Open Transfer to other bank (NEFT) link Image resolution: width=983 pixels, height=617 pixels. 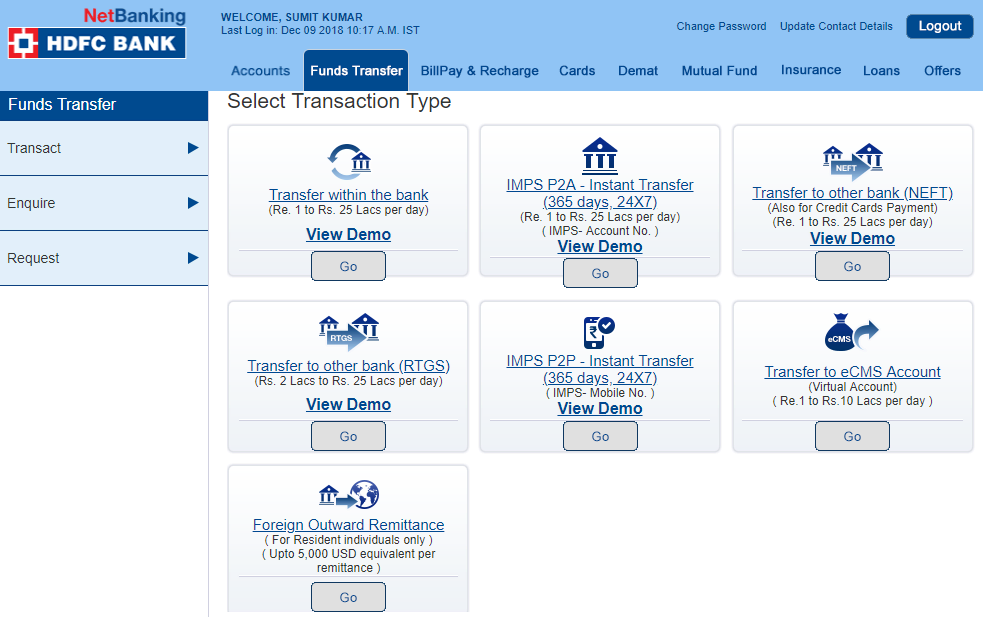(x=853, y=193)
